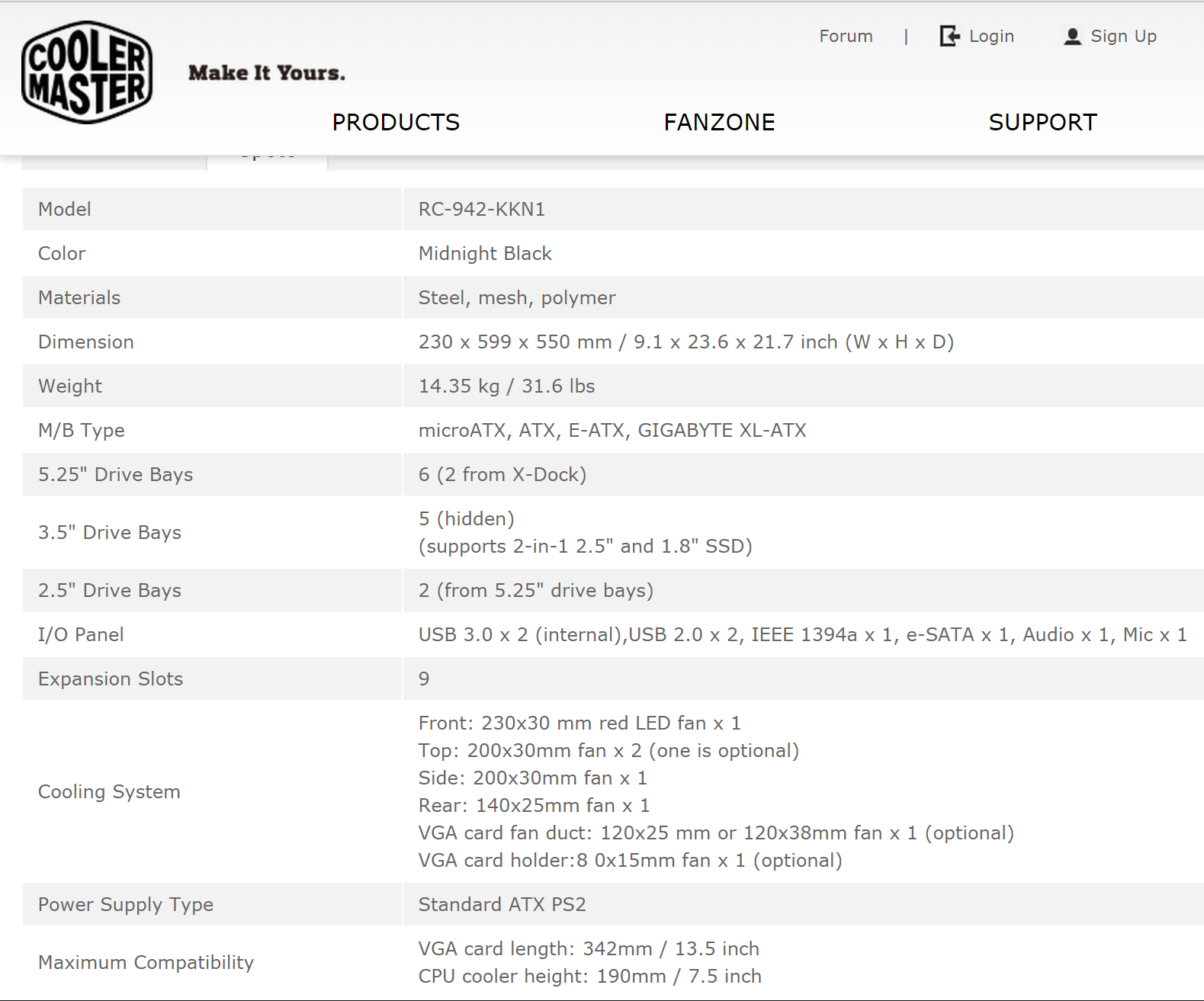Click the 3.5" Drive Bays label
This screenshot has width=1204, height=1001.
[110, 533]
